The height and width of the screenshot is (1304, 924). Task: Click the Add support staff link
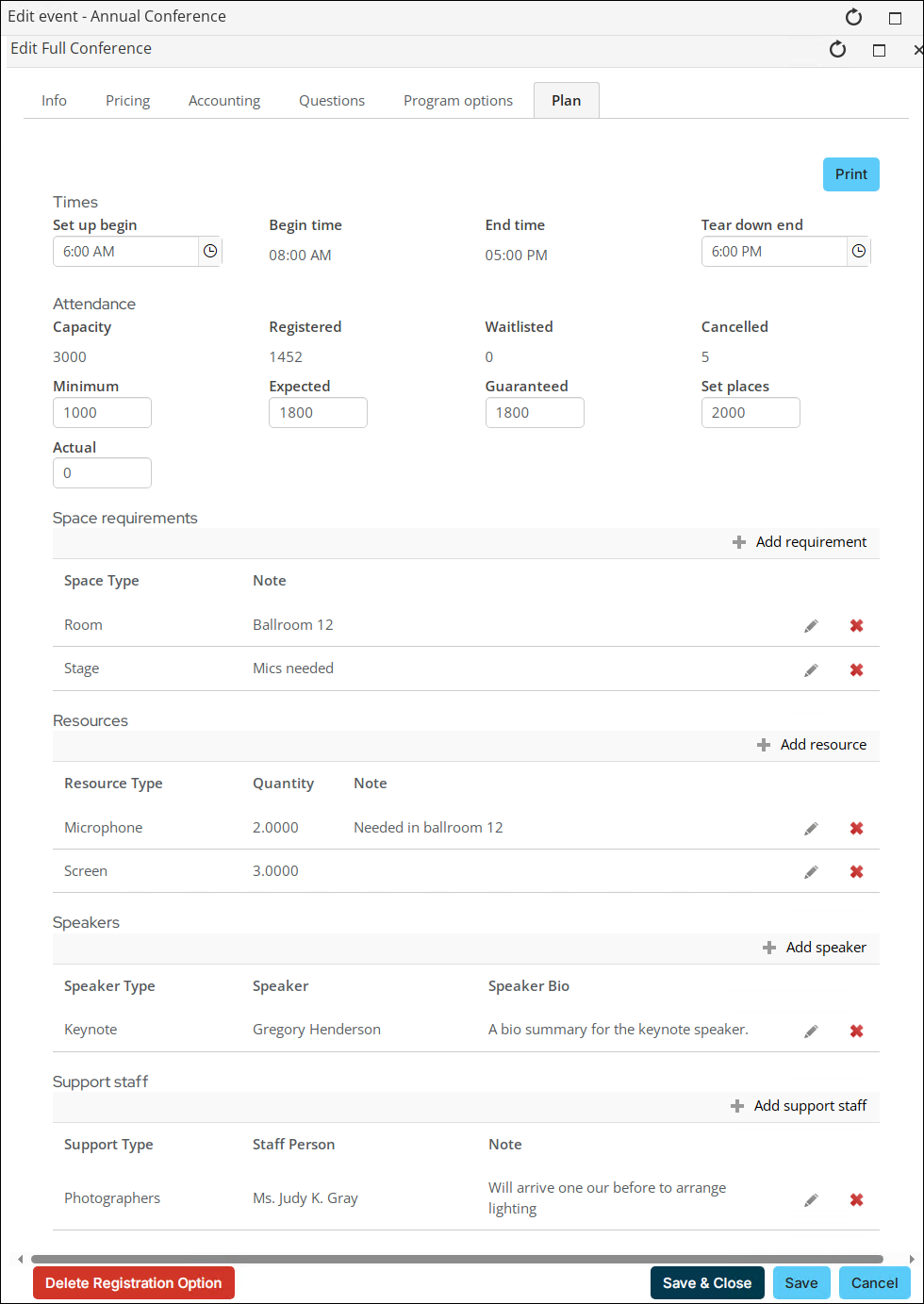[x=810, y=1106]
